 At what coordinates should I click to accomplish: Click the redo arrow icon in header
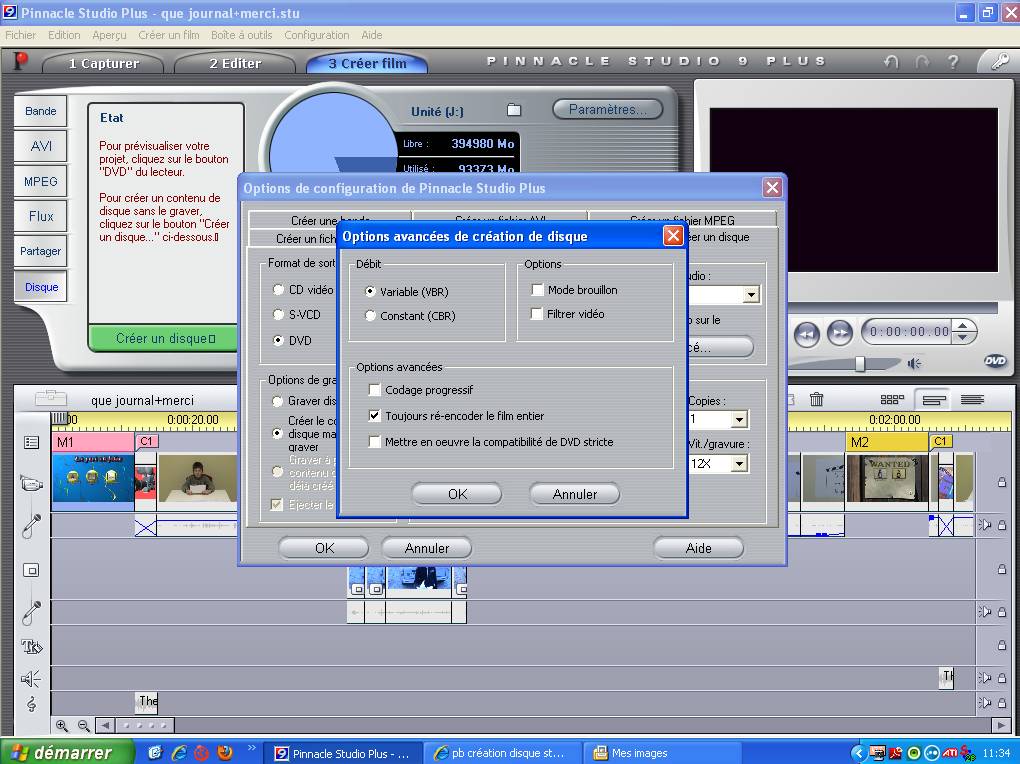coord(922,62)
